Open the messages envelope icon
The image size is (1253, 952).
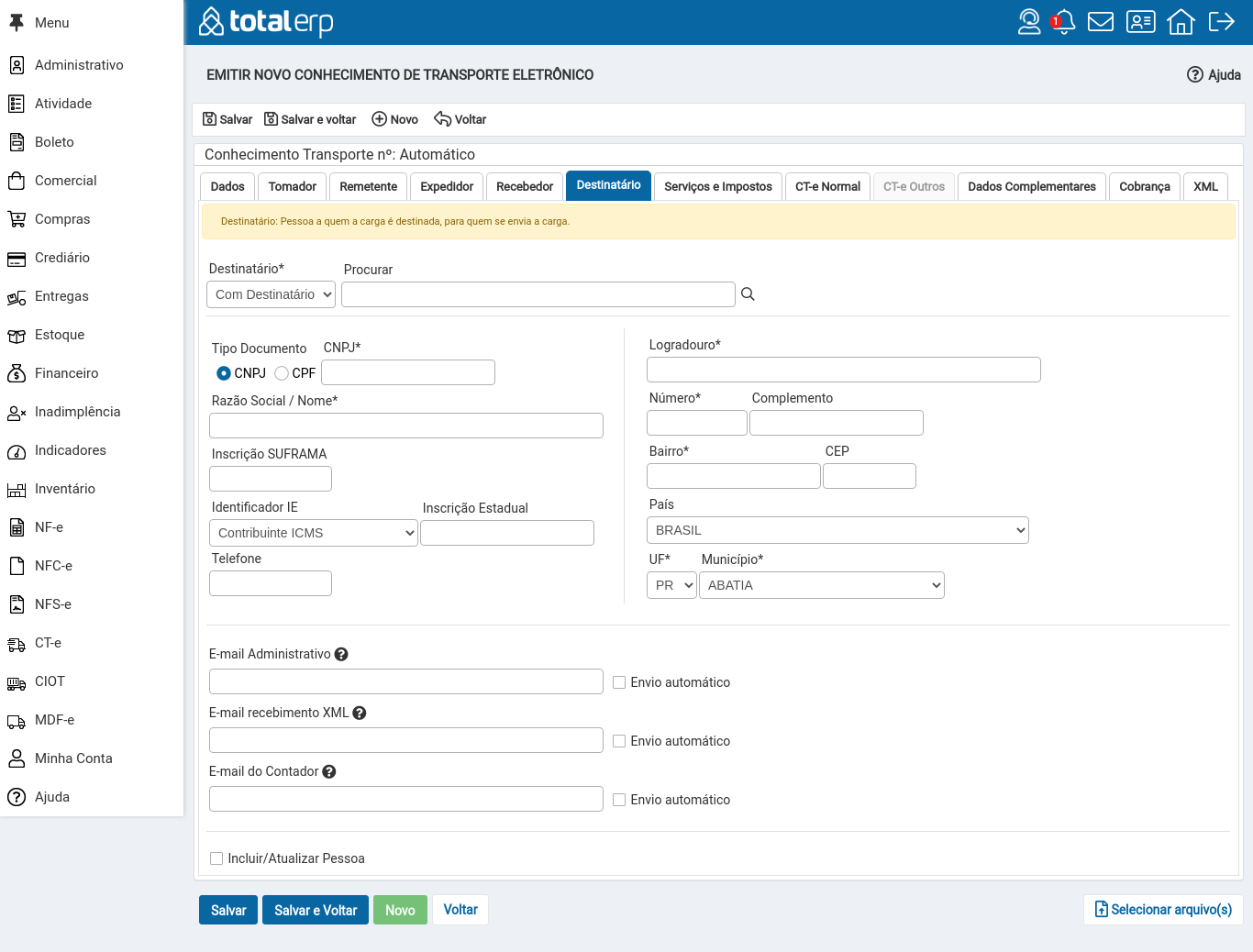1101,22
